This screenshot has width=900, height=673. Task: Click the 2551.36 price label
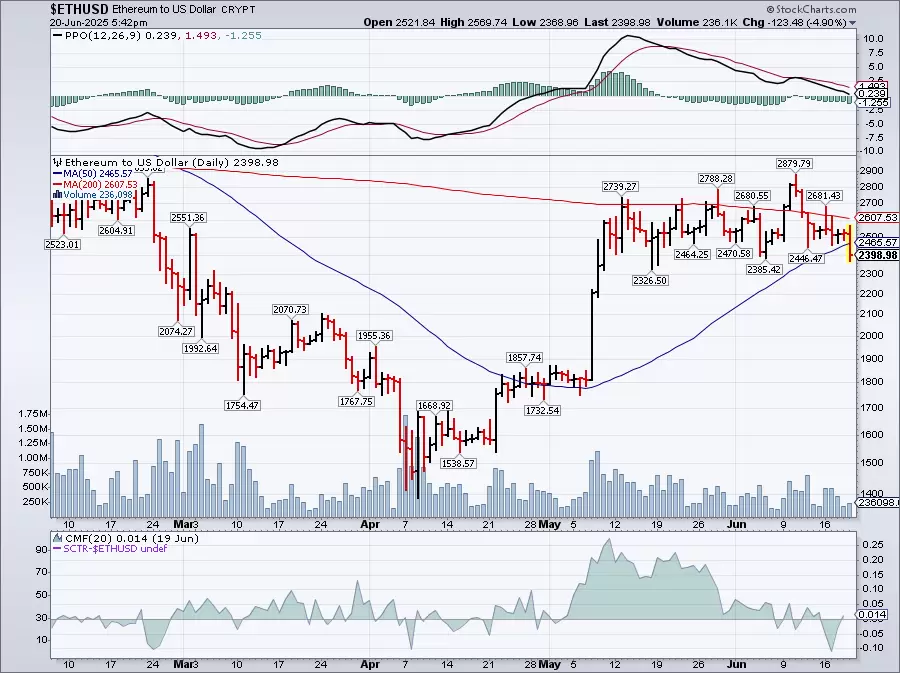tap(188, 218)
